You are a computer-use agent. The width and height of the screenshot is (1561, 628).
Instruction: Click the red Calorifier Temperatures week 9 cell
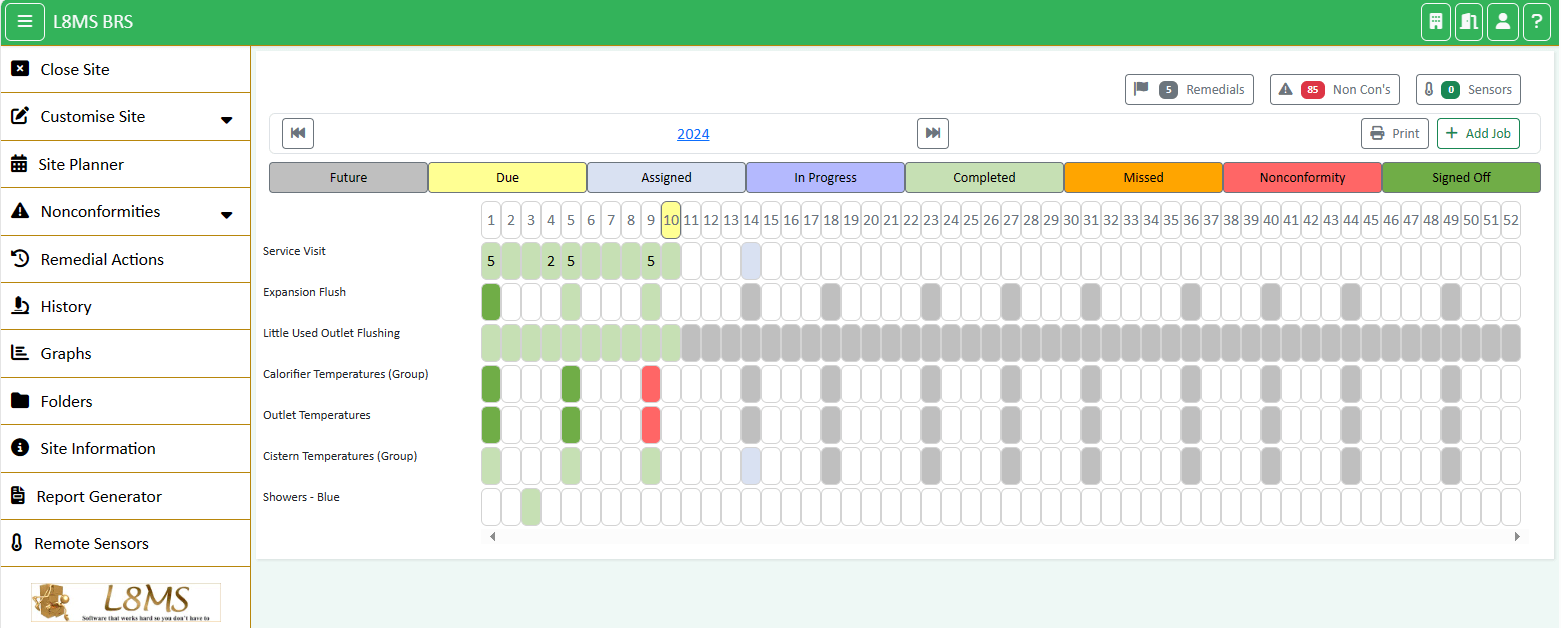(651, 384)
